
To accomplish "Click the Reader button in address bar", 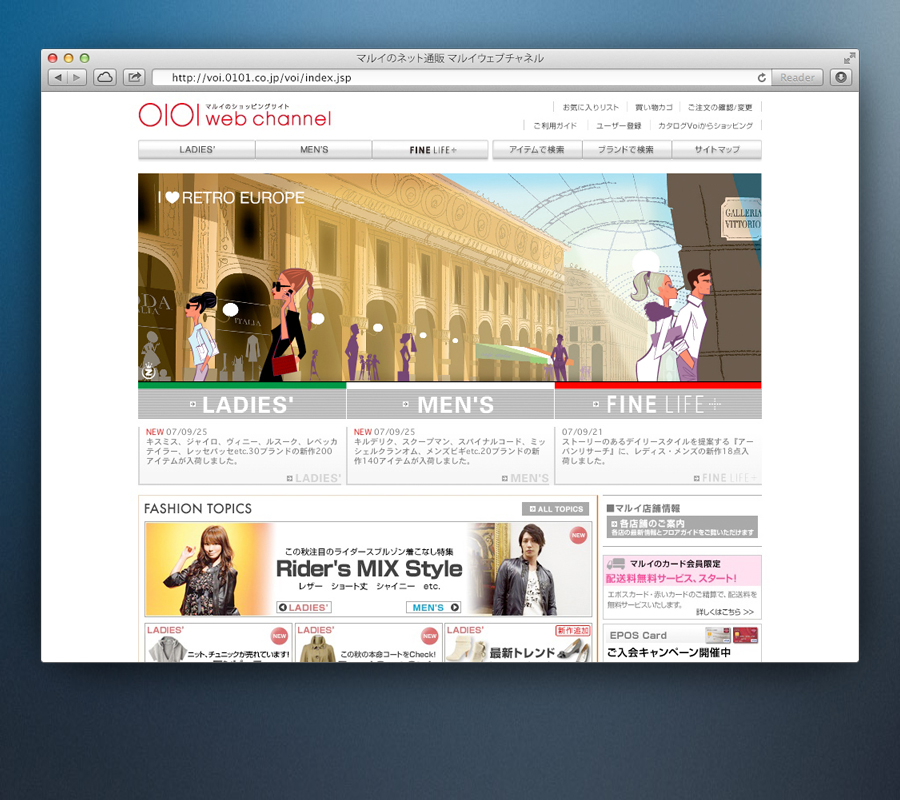I will [797, 77].
